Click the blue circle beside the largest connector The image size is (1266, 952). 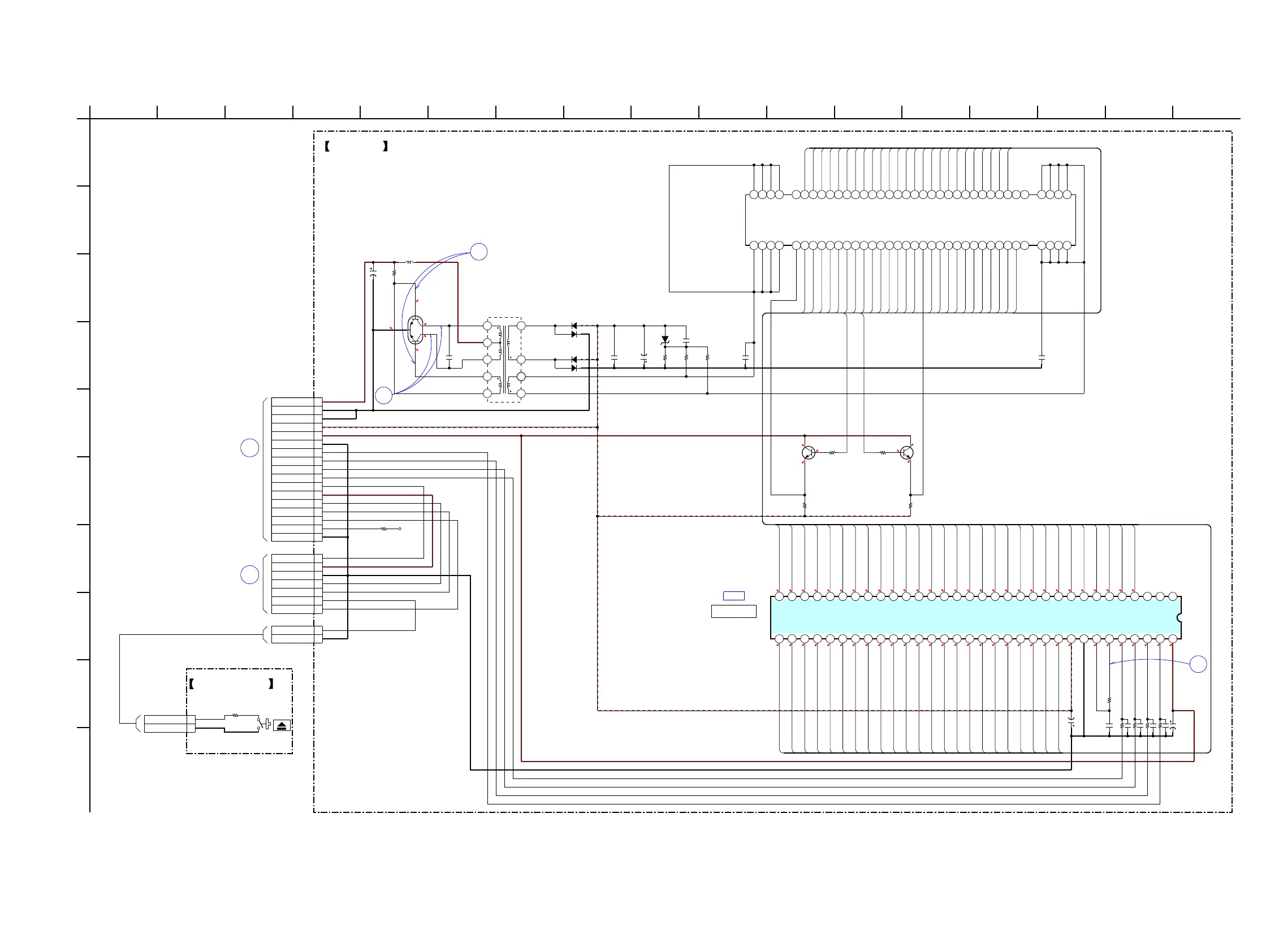point(249,448)
